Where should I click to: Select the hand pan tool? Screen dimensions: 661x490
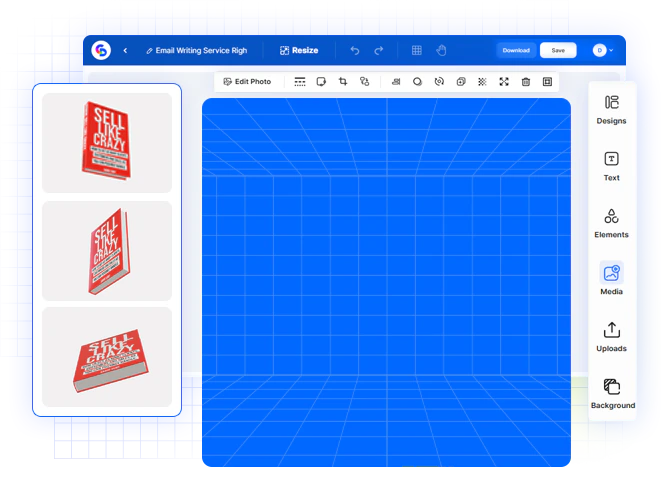pos(441,51)
